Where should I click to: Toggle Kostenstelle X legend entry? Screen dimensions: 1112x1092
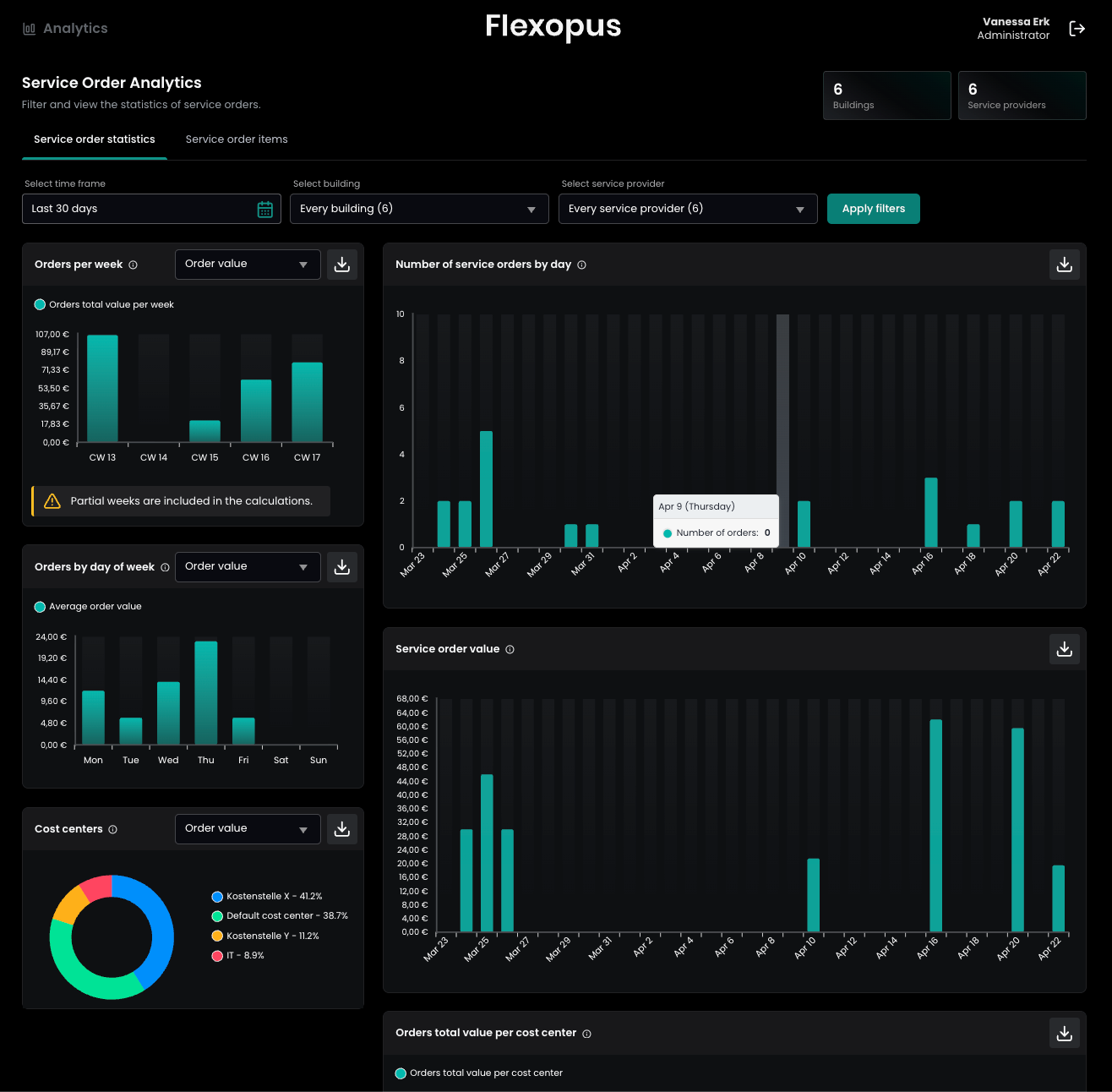pyautogui.click(x=266, y=897)
